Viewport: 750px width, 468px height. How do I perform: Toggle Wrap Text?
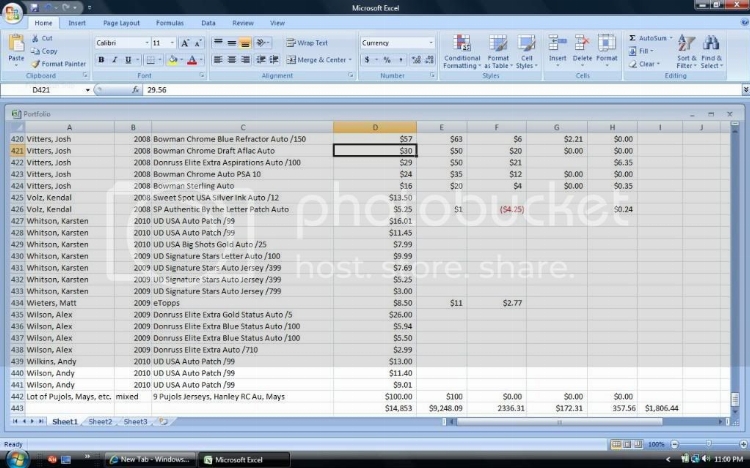click(x=307, y=43)
